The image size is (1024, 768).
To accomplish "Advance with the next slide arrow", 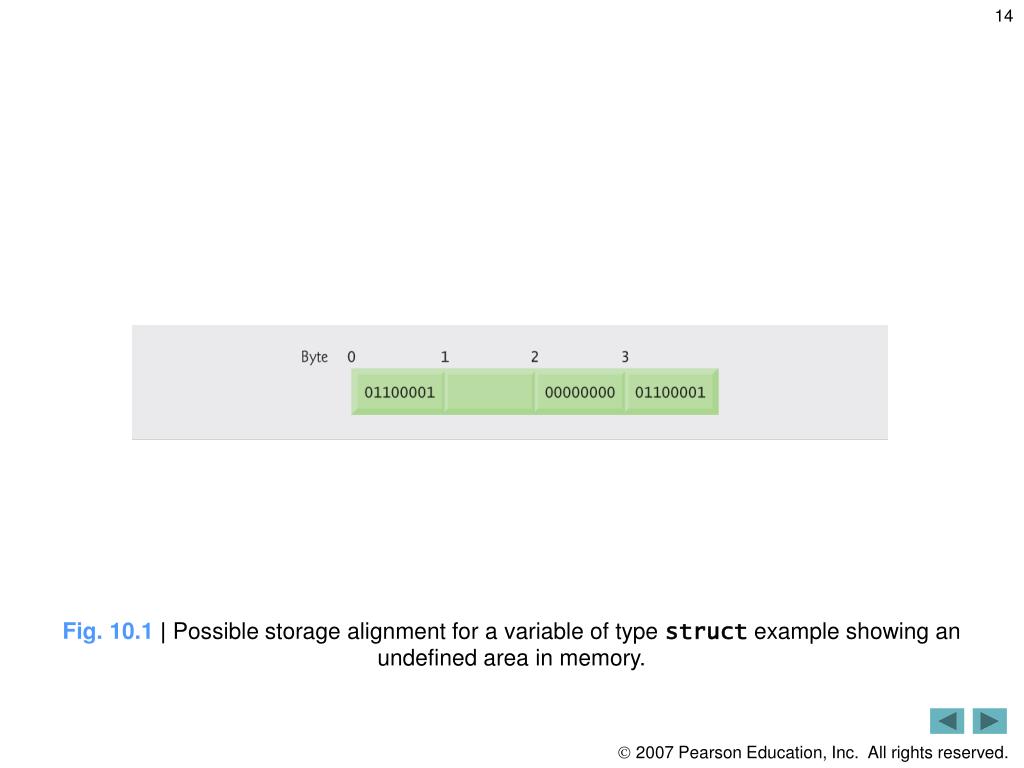I will coord(989,721).
